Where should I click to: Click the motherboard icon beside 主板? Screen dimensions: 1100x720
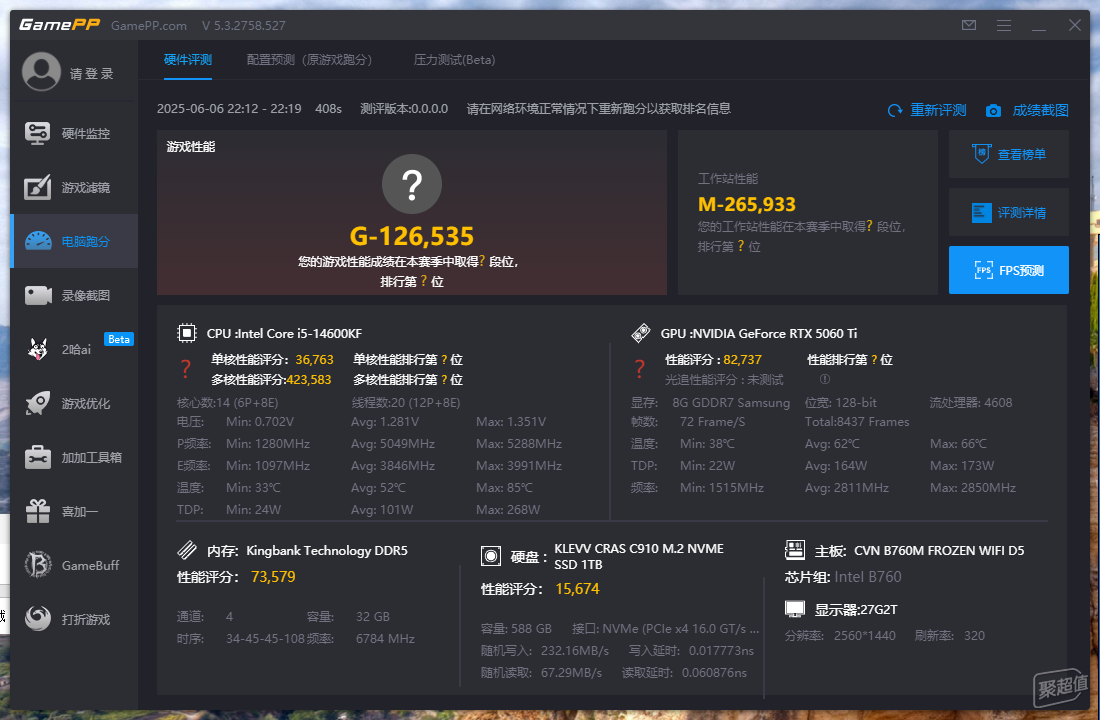(795, 550)
